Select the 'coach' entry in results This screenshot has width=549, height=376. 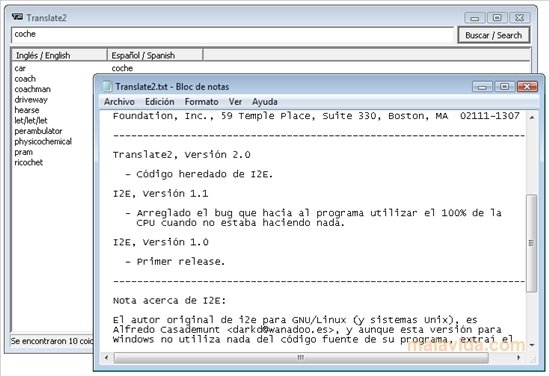click(25, 79)
